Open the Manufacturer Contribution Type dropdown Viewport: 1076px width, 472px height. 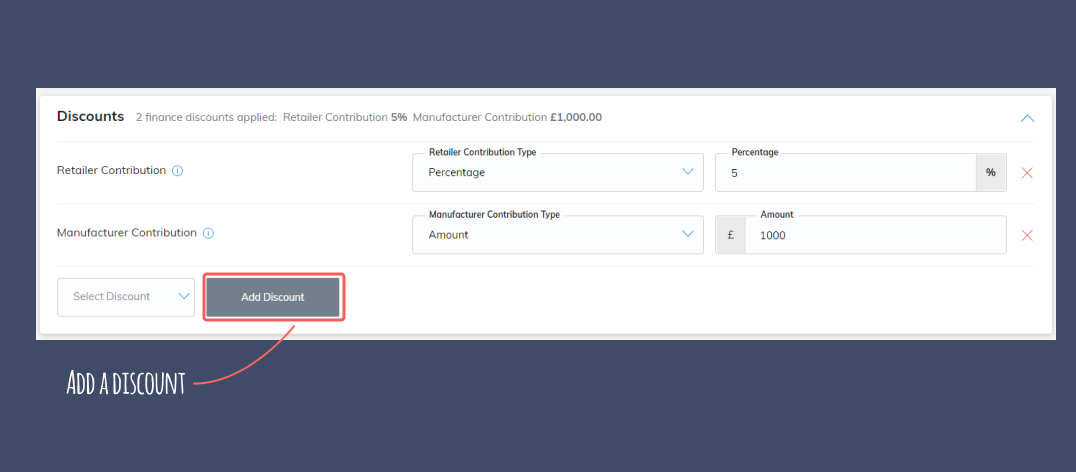(557, 235)
